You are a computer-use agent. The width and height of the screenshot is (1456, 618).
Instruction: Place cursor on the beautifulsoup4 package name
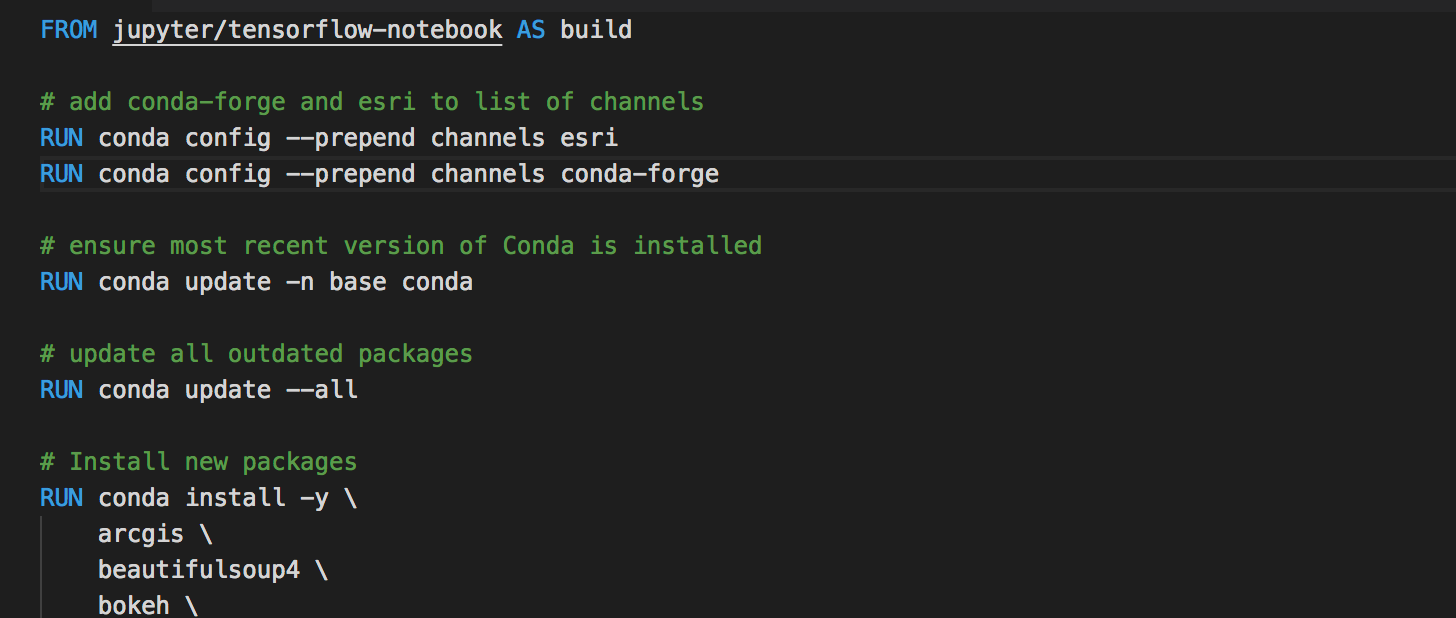pyautogui.click(x=199, y=570)
